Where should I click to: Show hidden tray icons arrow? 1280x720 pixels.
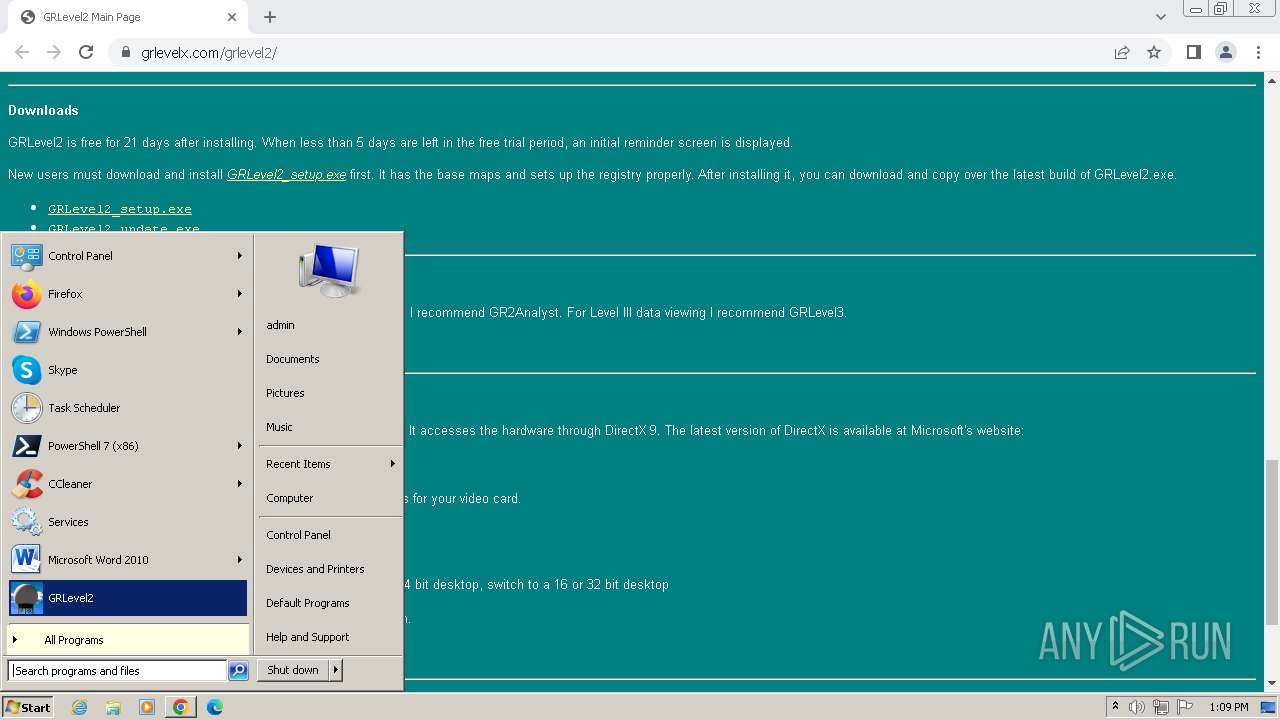click(x=1115, y=707)
